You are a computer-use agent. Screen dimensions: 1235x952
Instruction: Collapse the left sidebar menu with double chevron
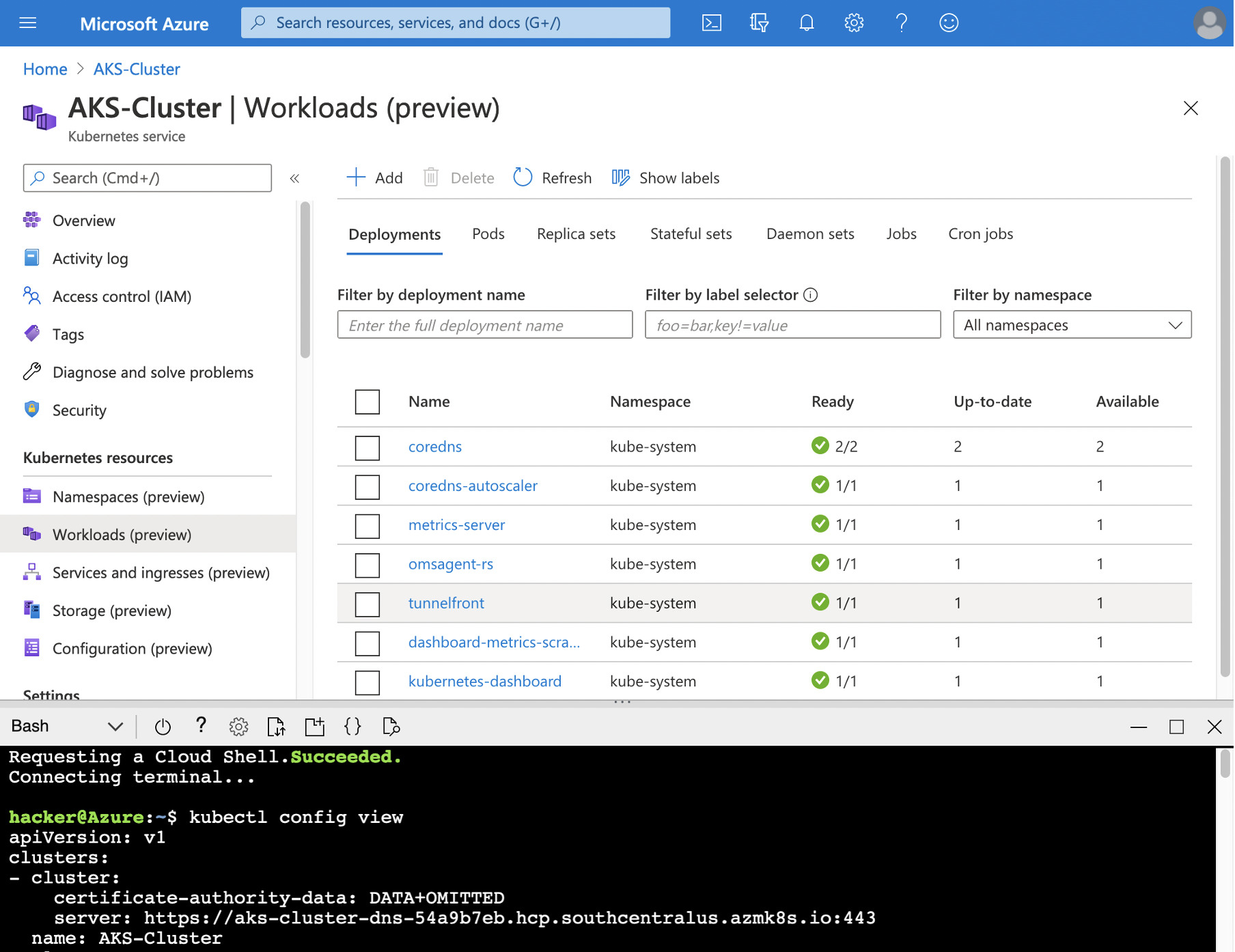click(294, 178)
